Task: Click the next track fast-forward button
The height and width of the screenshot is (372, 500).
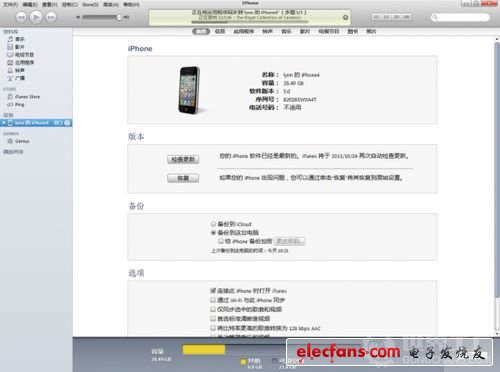Action: [x=51, y=17]
